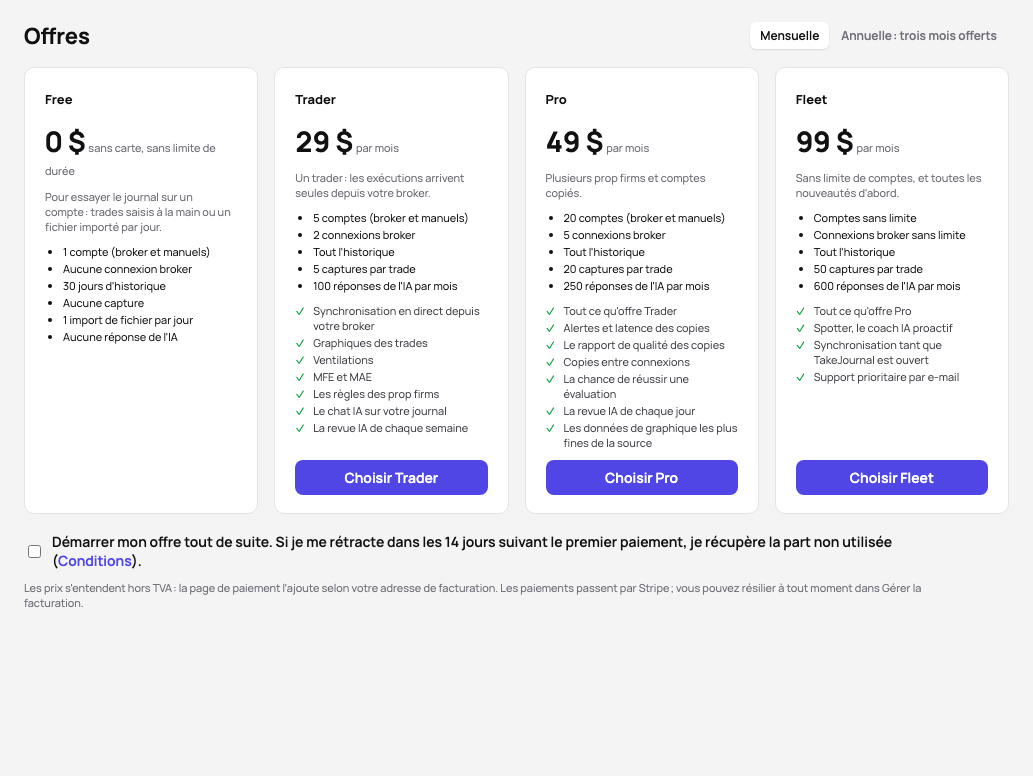Click checkmark beside La revue IA de chaque semaine
This screenshot has width=1033, height=776.
300,429
